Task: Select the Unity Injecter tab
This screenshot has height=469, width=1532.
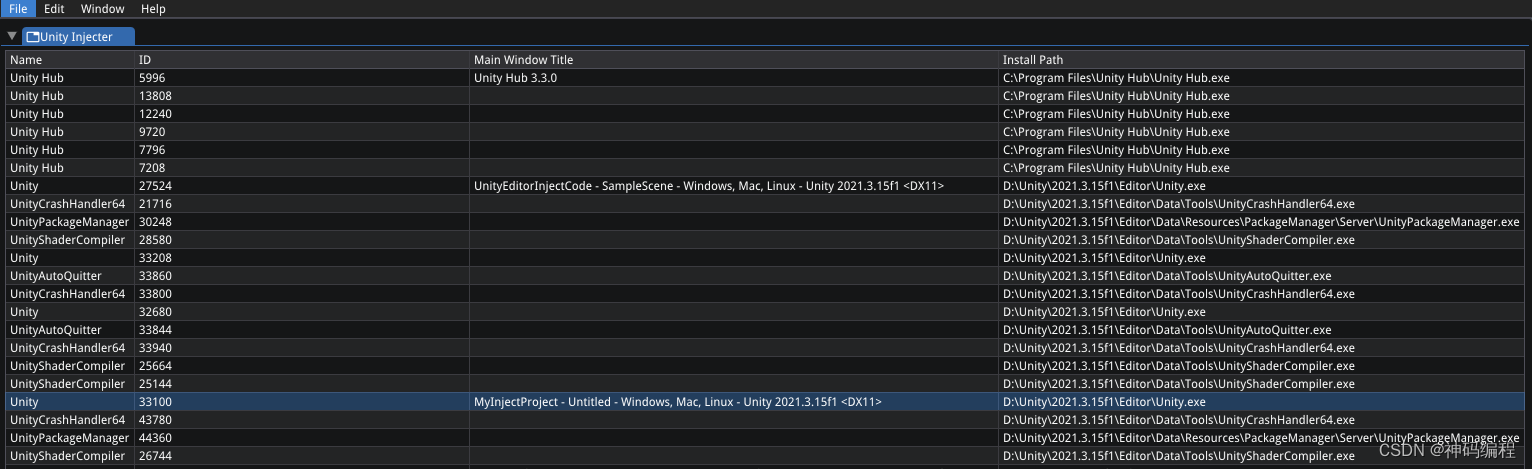Action: 79,37
